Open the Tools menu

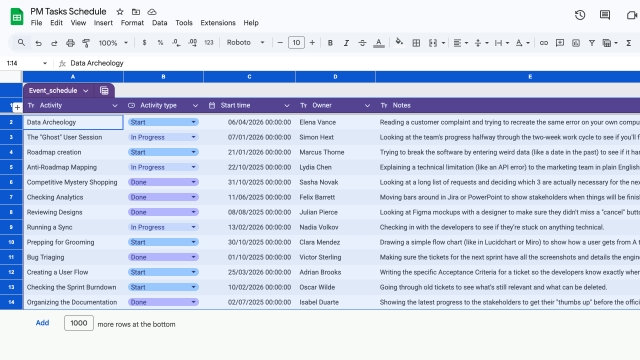click(x=184, y=23)
